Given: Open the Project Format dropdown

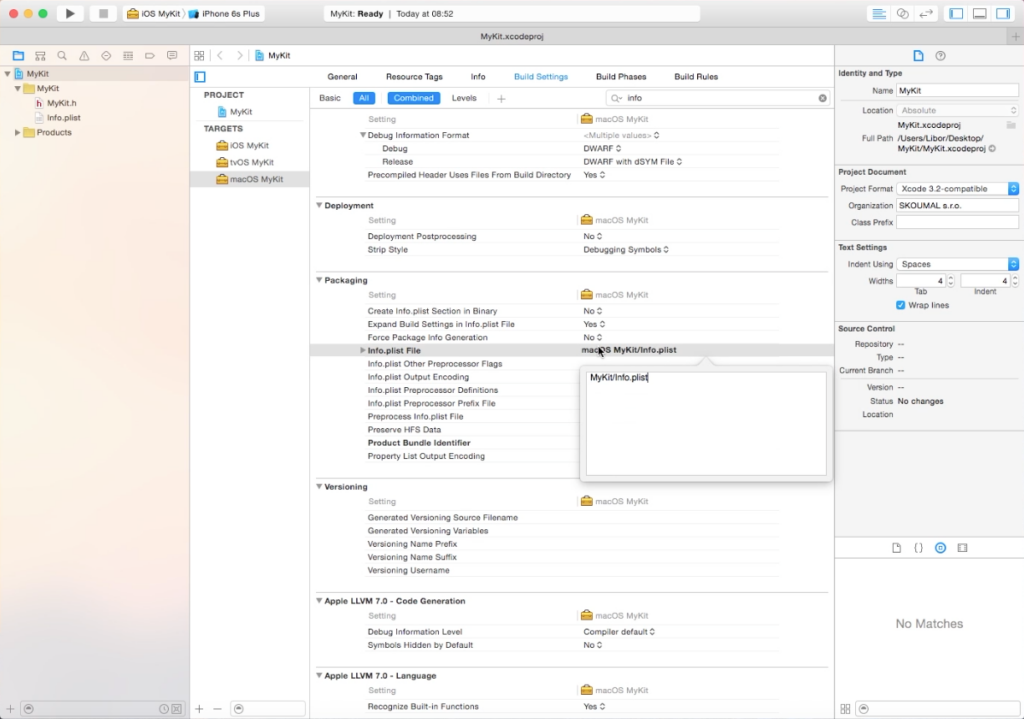Looking at the screenshot, I should click(957, 189).
